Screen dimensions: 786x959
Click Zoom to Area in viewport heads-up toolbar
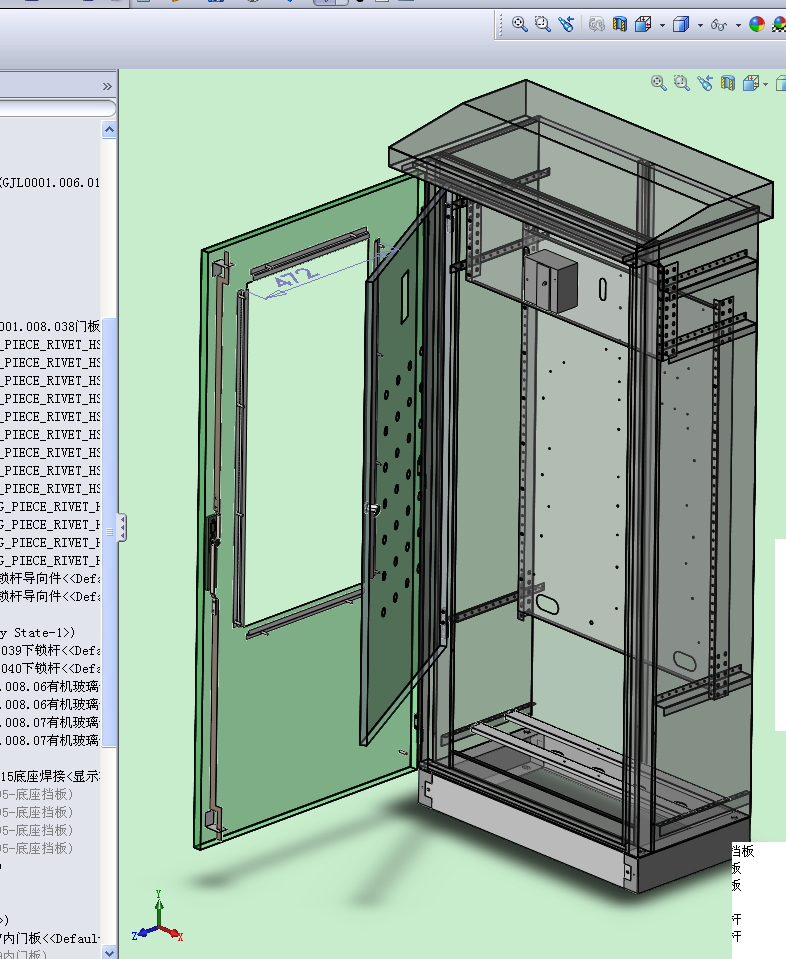pos(681,83)
